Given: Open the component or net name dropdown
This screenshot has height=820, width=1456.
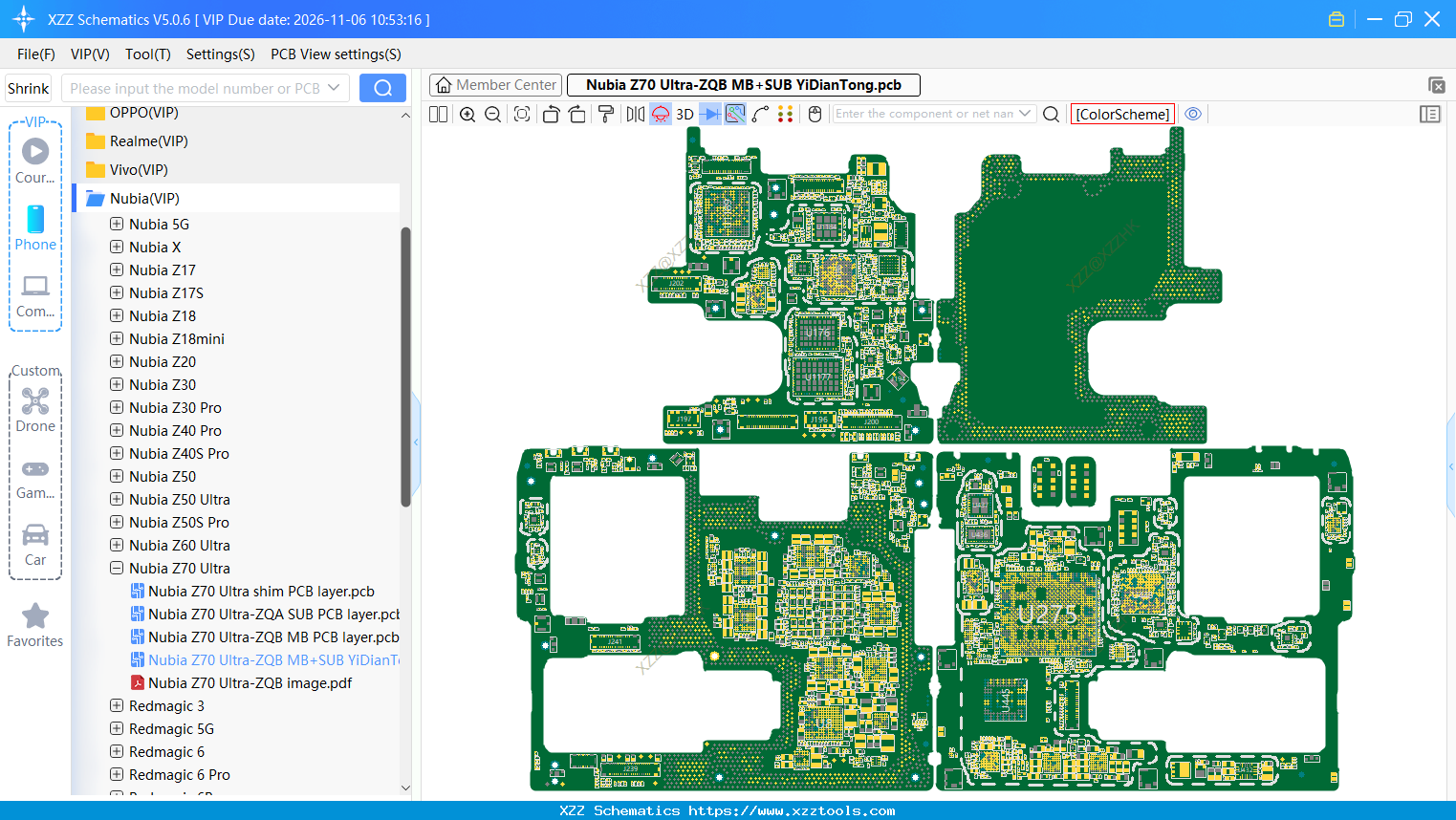Looking at the screenshot, I should tap(1025, 114).
